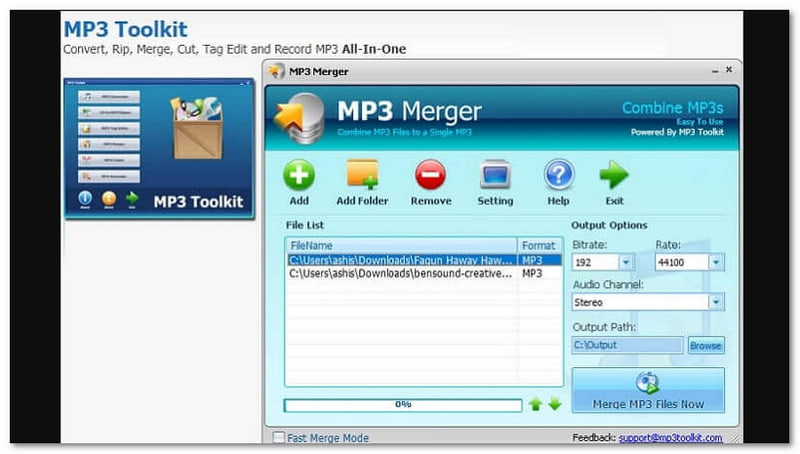This screenshot has height=454, width=800.
Task: Click the Browse button for output path
Action: (706, 345)
